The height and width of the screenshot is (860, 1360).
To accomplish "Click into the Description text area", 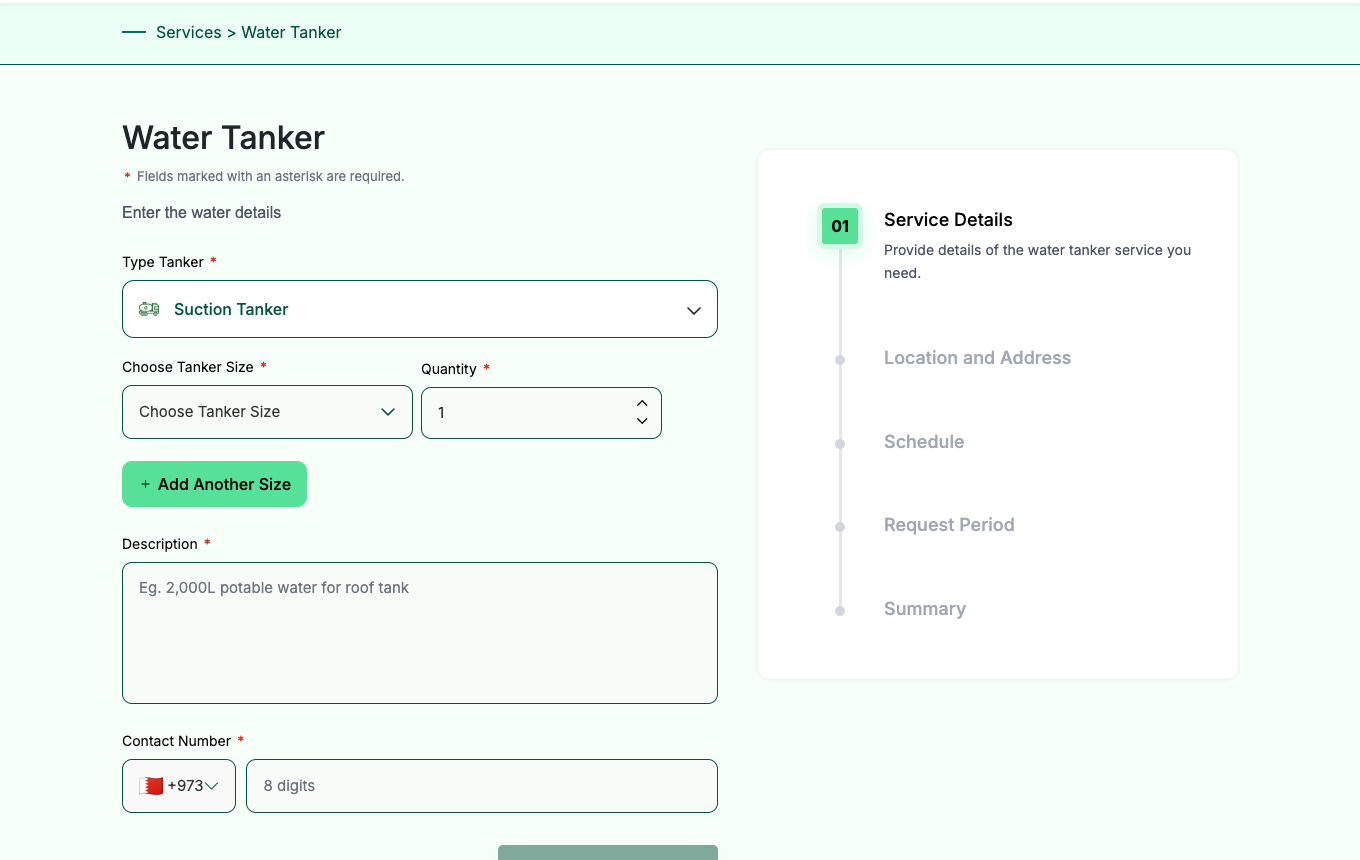I will (420, 633).
